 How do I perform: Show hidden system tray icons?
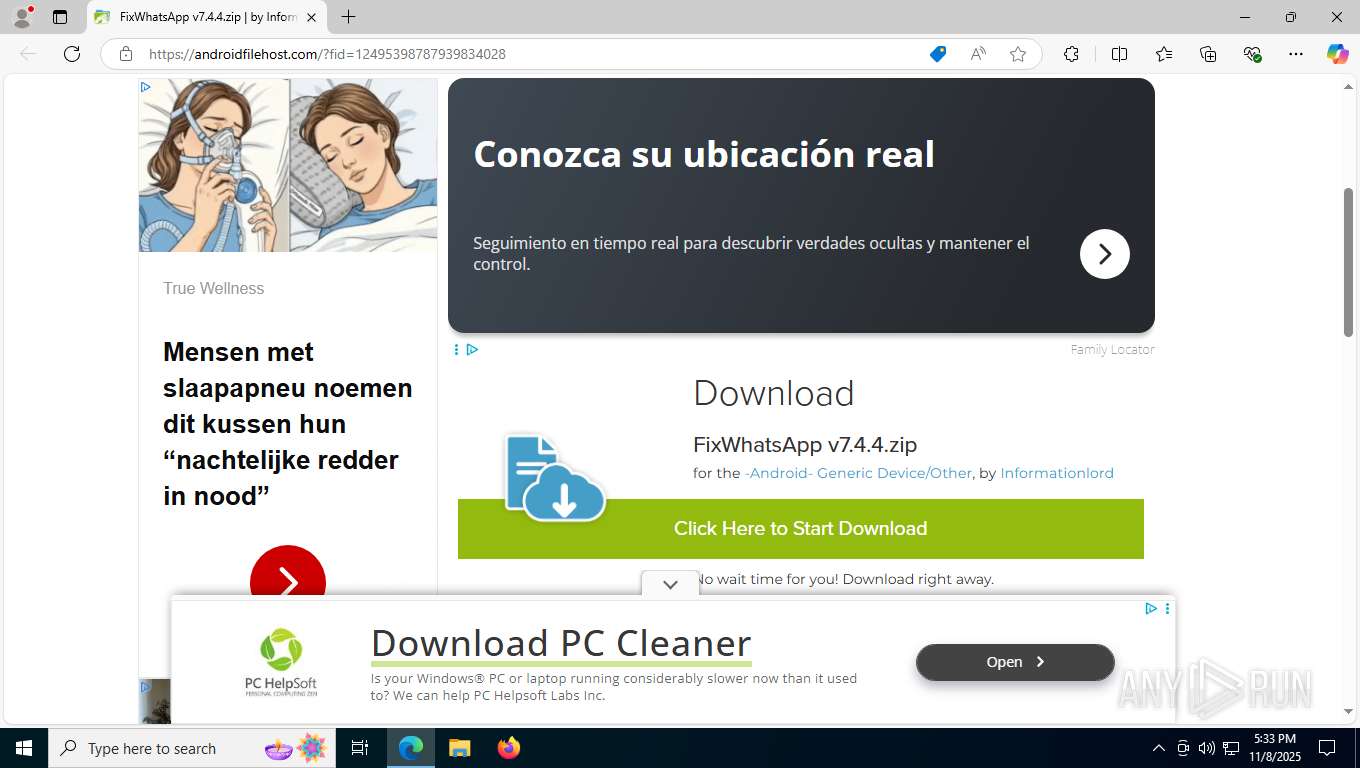(1159, 748)
